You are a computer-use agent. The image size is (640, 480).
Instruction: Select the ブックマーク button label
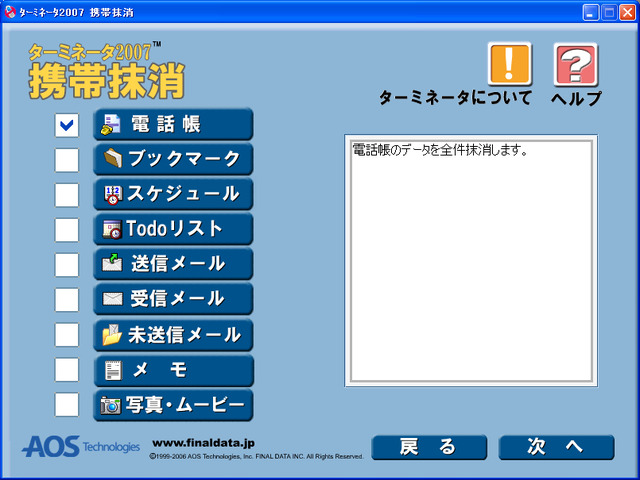click(x=184, y=158)
